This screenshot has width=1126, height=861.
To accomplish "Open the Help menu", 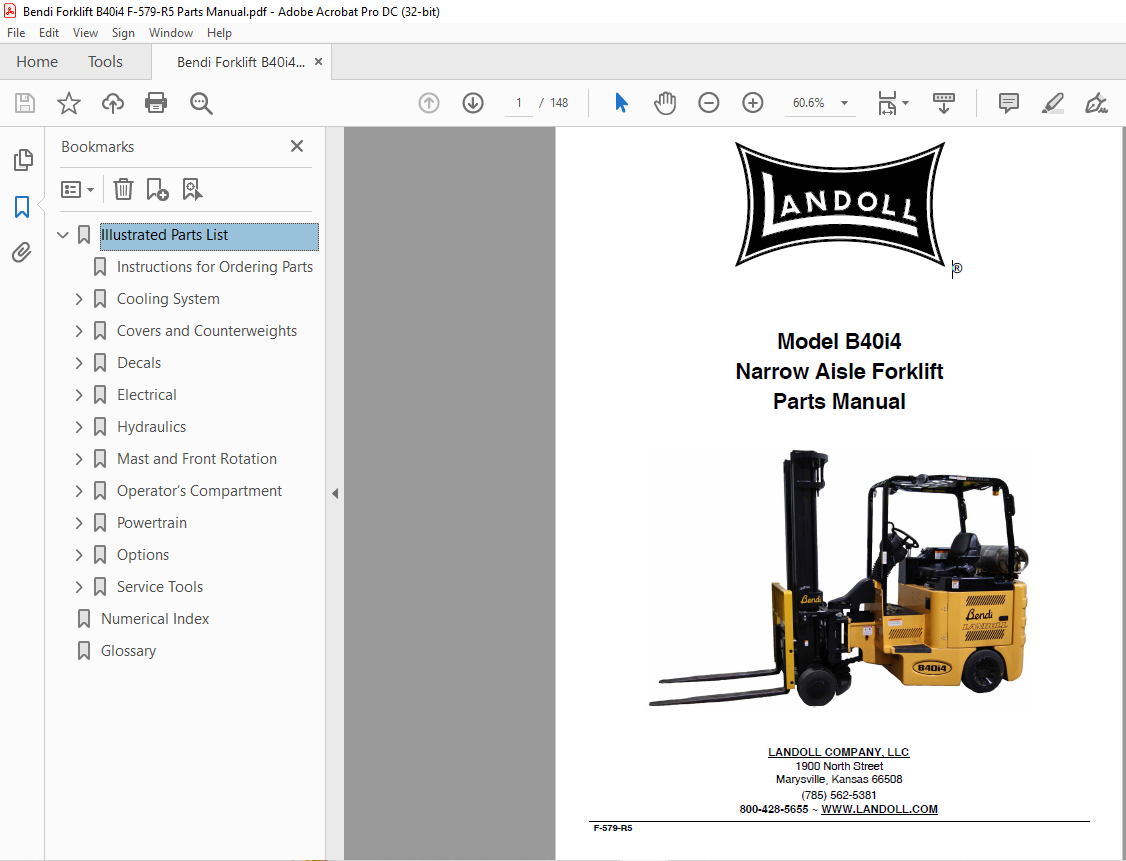I will point(219,33).
